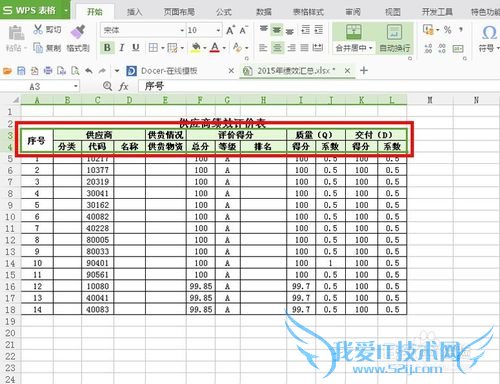
Task: Toggle align text right
Action: [291, 48]
